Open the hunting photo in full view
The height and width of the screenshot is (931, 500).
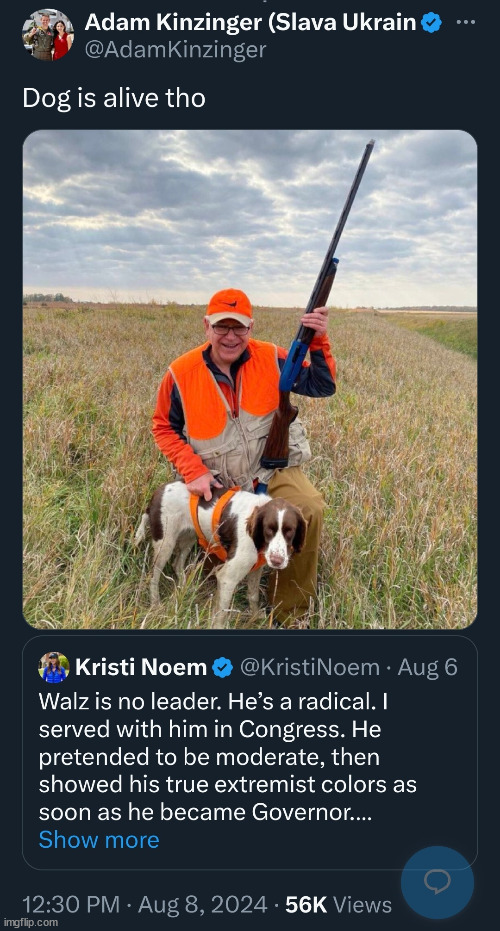250,379
